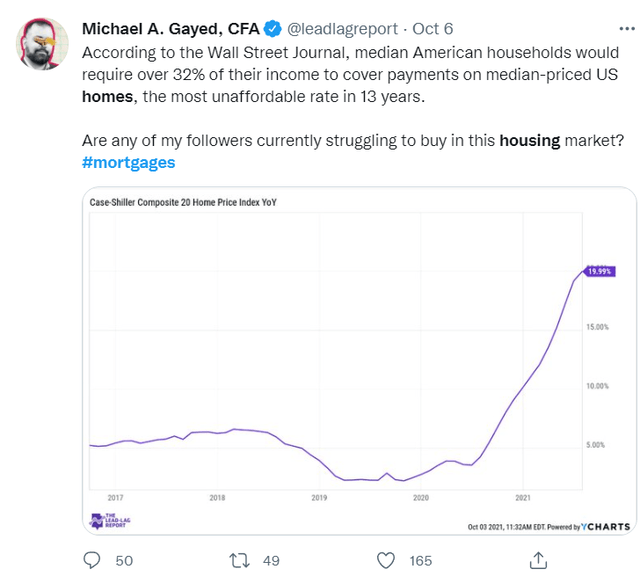
Task: Click the 50 replies count
Action: pos(124,561)
